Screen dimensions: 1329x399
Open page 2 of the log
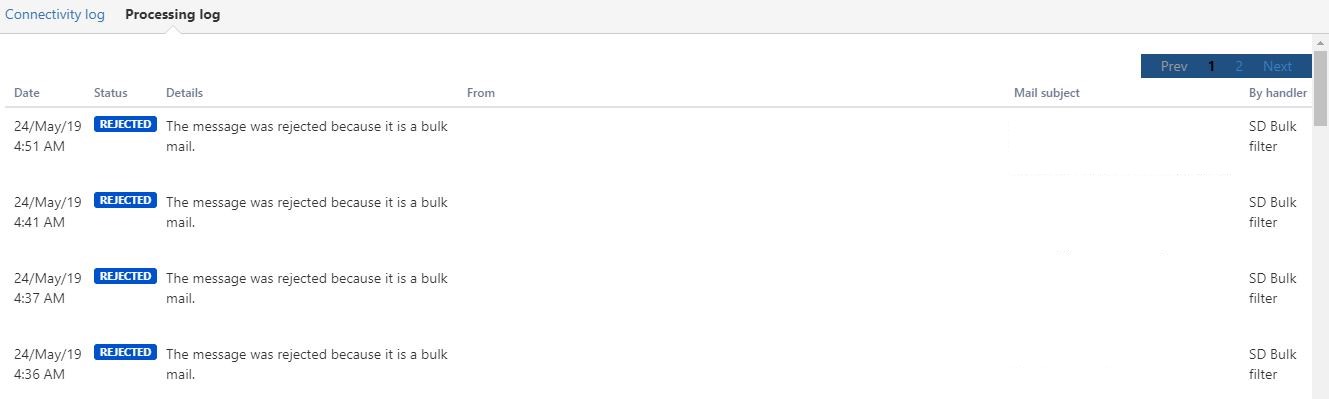(x=1239, y=66)
